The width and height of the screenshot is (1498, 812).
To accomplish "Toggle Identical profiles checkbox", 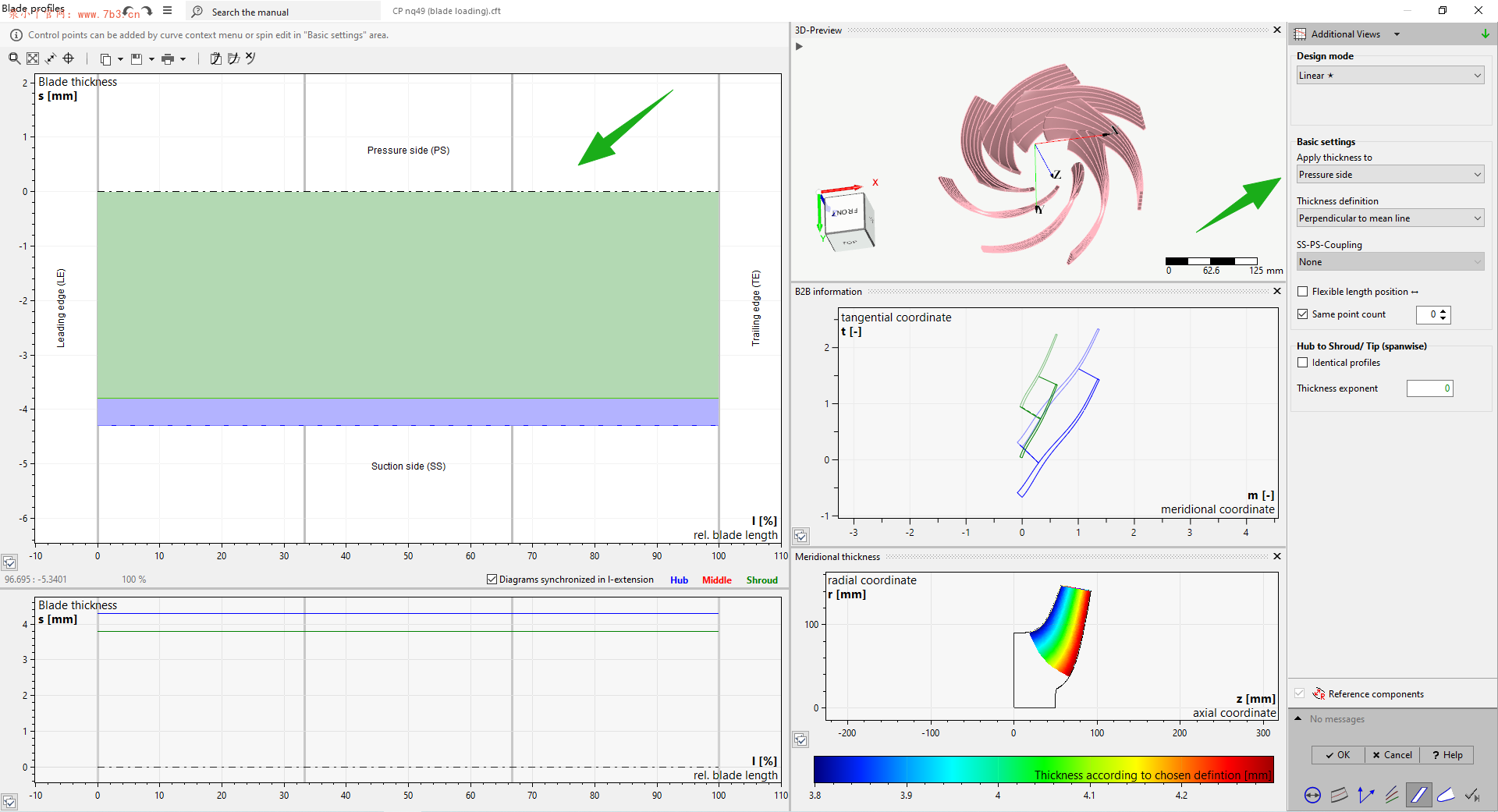I will [x=1302, y=363].
